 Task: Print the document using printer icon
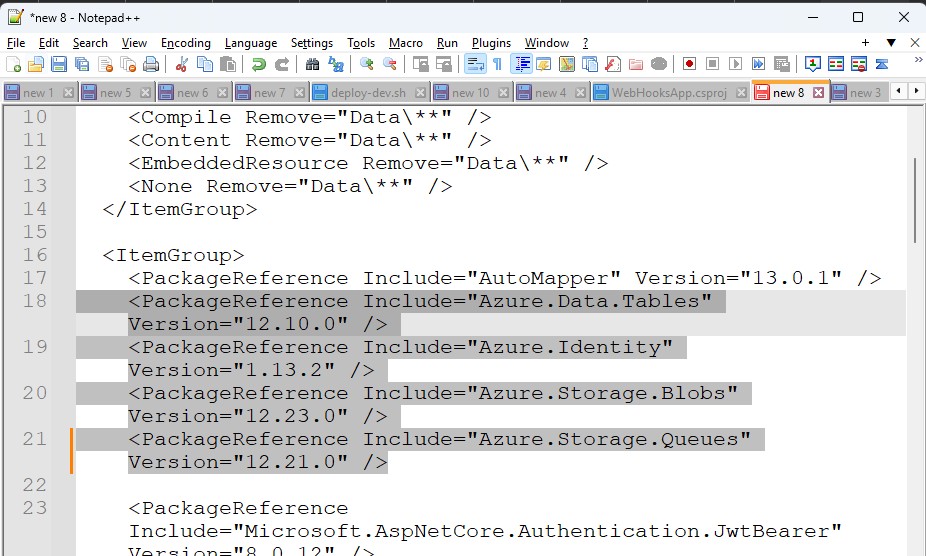point(151,64)
